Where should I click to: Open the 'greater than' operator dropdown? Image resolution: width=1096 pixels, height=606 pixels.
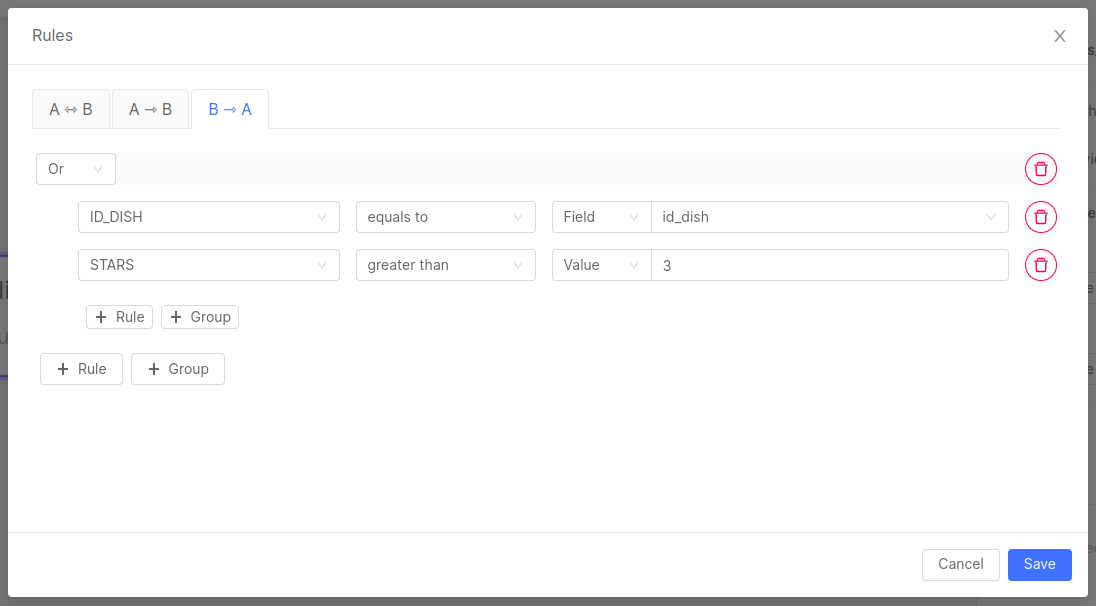coord(445,265)
